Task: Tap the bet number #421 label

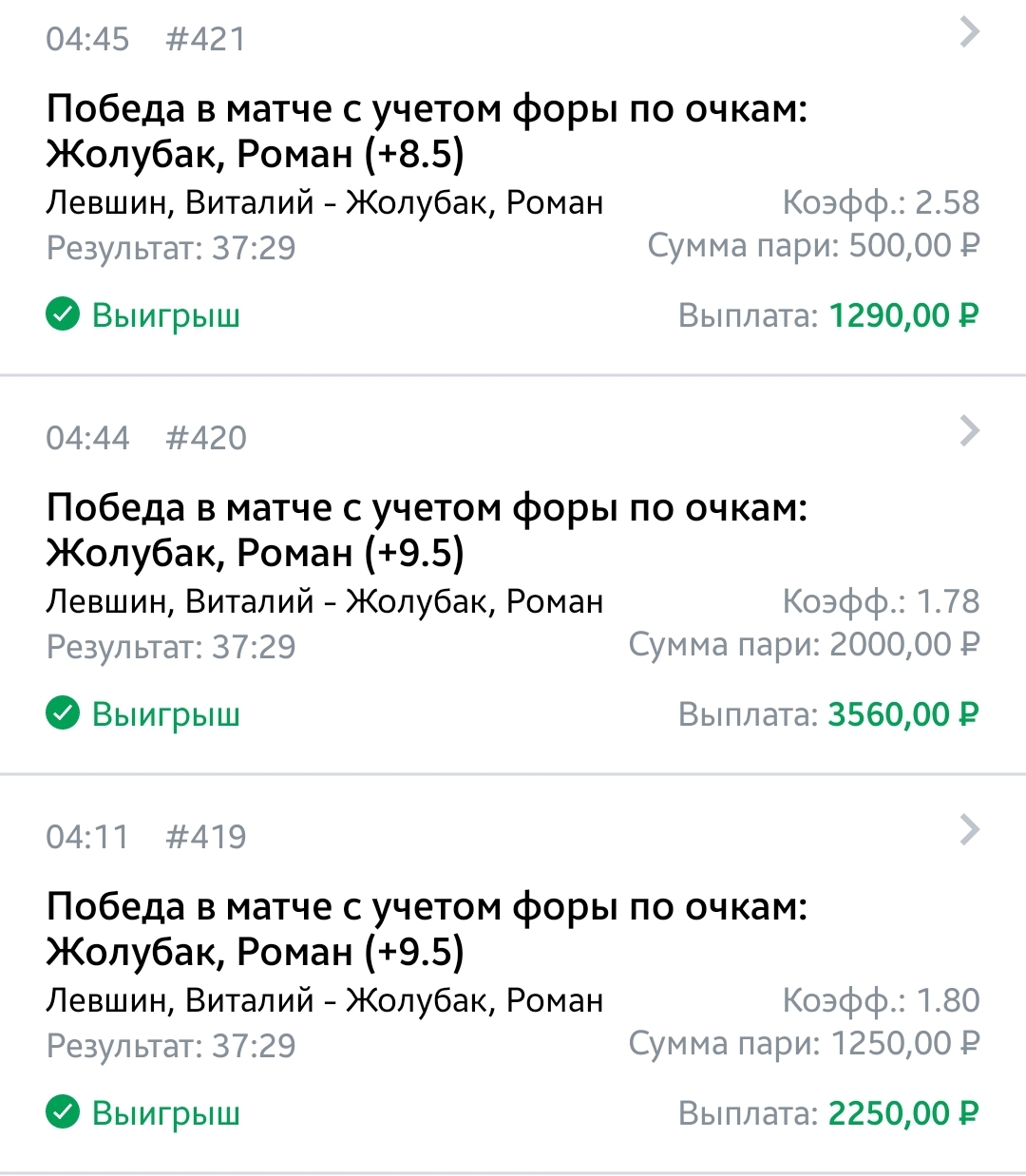Action: (x=205, y=40)
